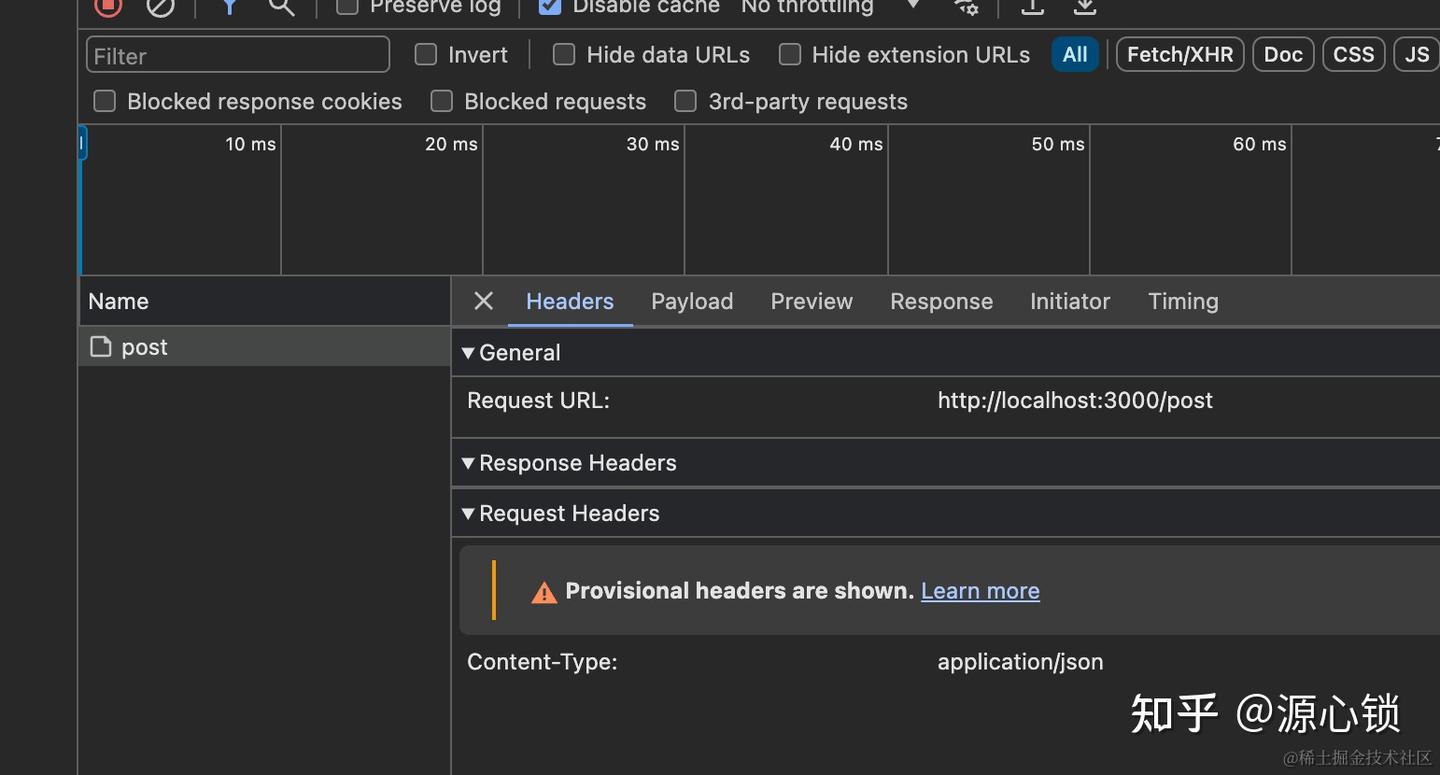
Task: Collapse the General section
Action: click(x=467, y=353)
